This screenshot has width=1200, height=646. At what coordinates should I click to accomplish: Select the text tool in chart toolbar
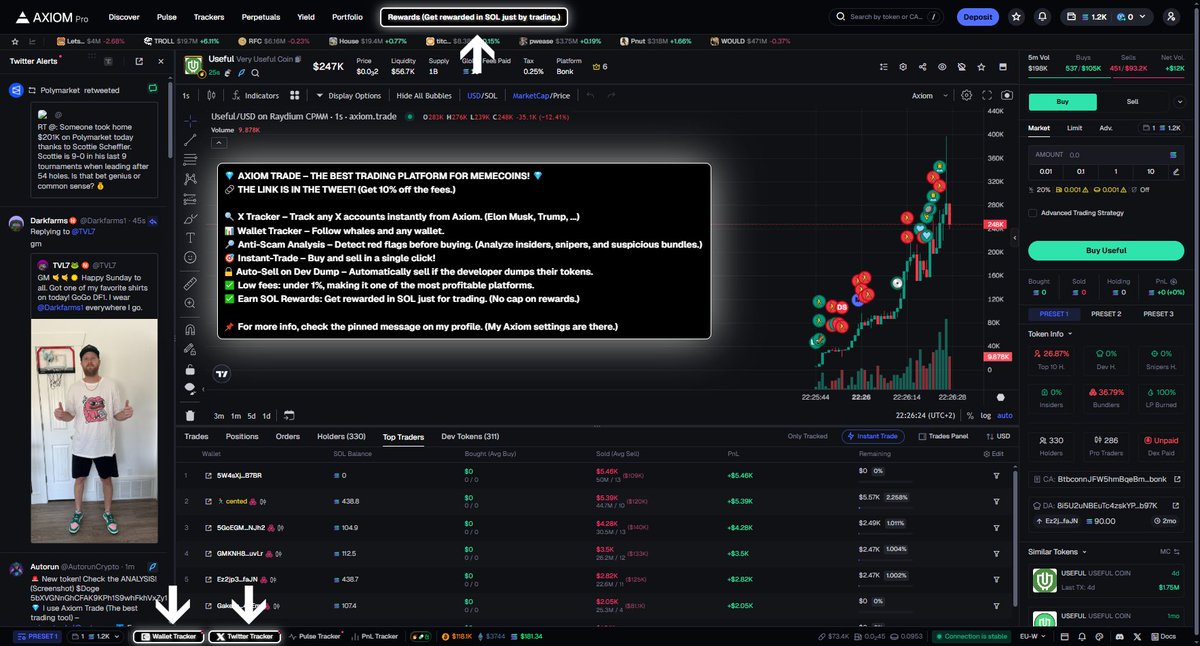(x=190, y=238)
